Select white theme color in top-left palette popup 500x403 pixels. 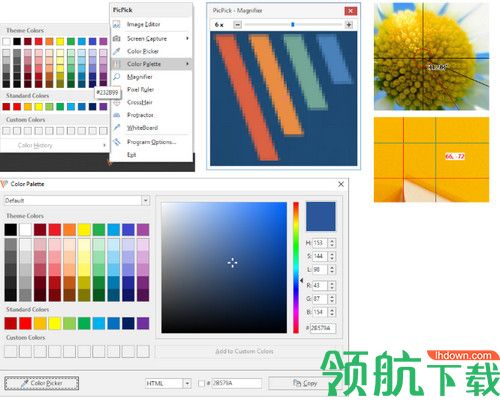click(x=6, y=41)
